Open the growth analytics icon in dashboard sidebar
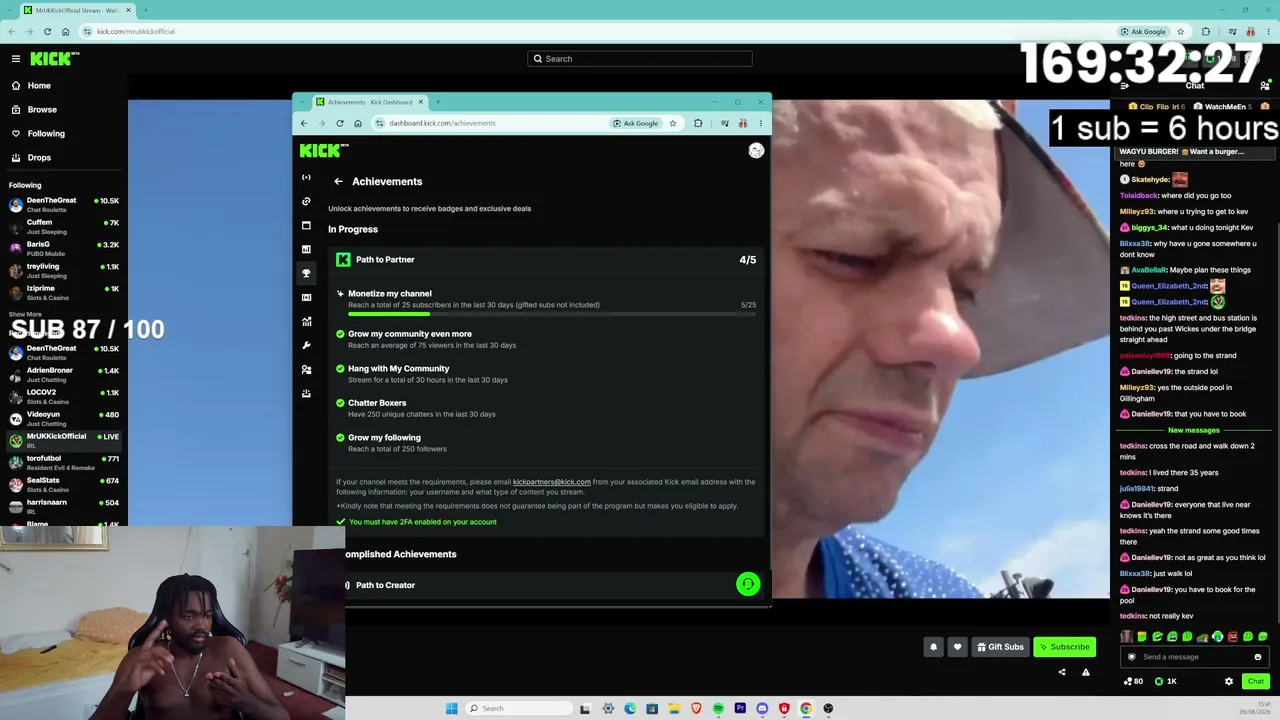Screen dimensions: 1280x720 click(x=306, y=321)
